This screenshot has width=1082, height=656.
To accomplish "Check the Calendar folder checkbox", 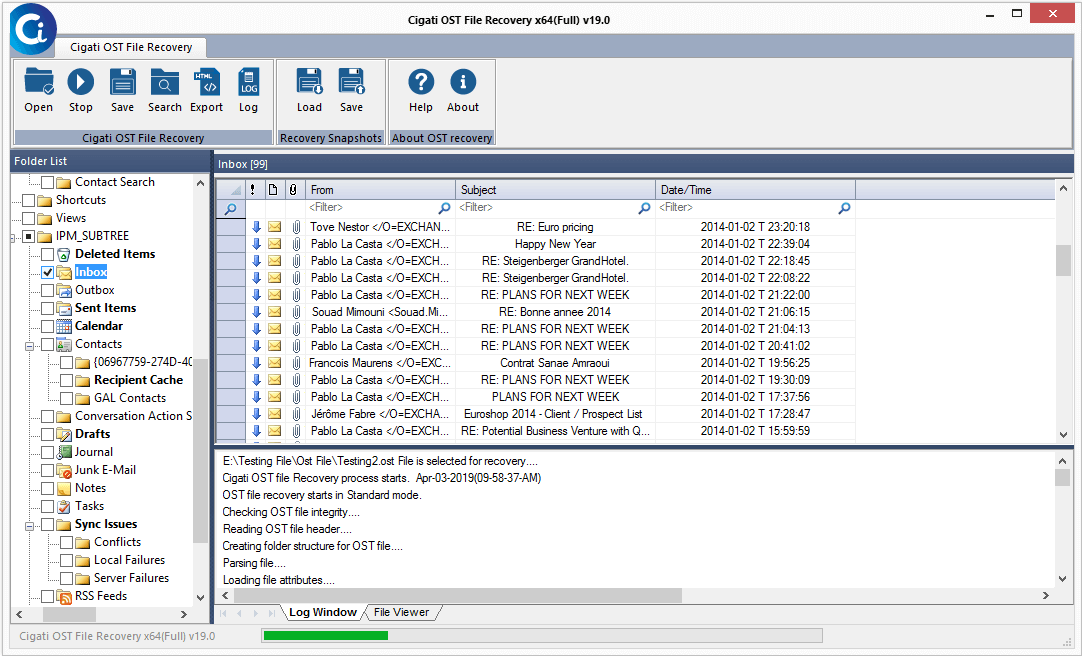I will [x=48, y=326].
